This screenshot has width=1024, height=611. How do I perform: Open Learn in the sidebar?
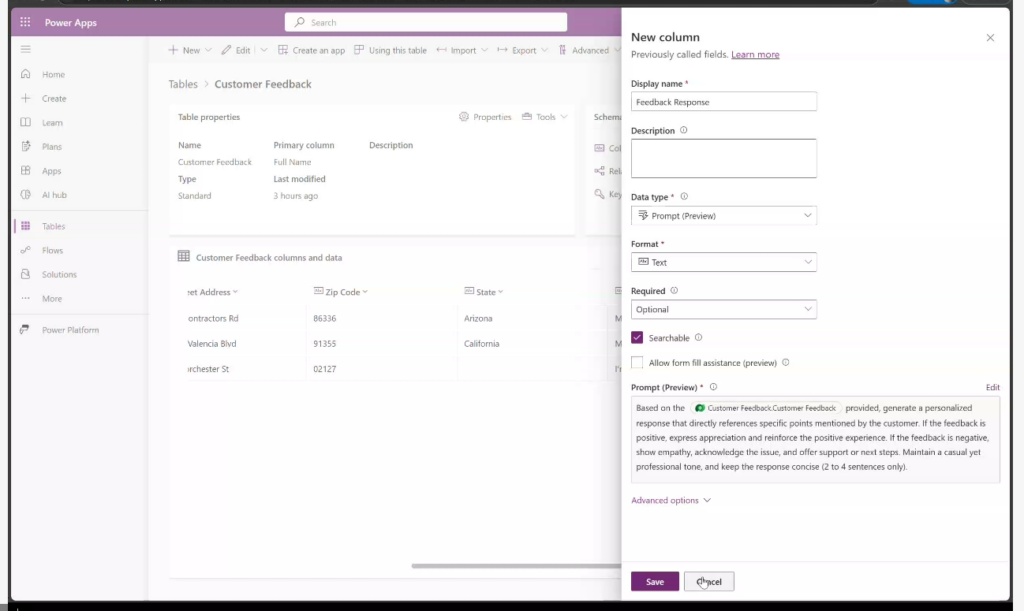52,123
